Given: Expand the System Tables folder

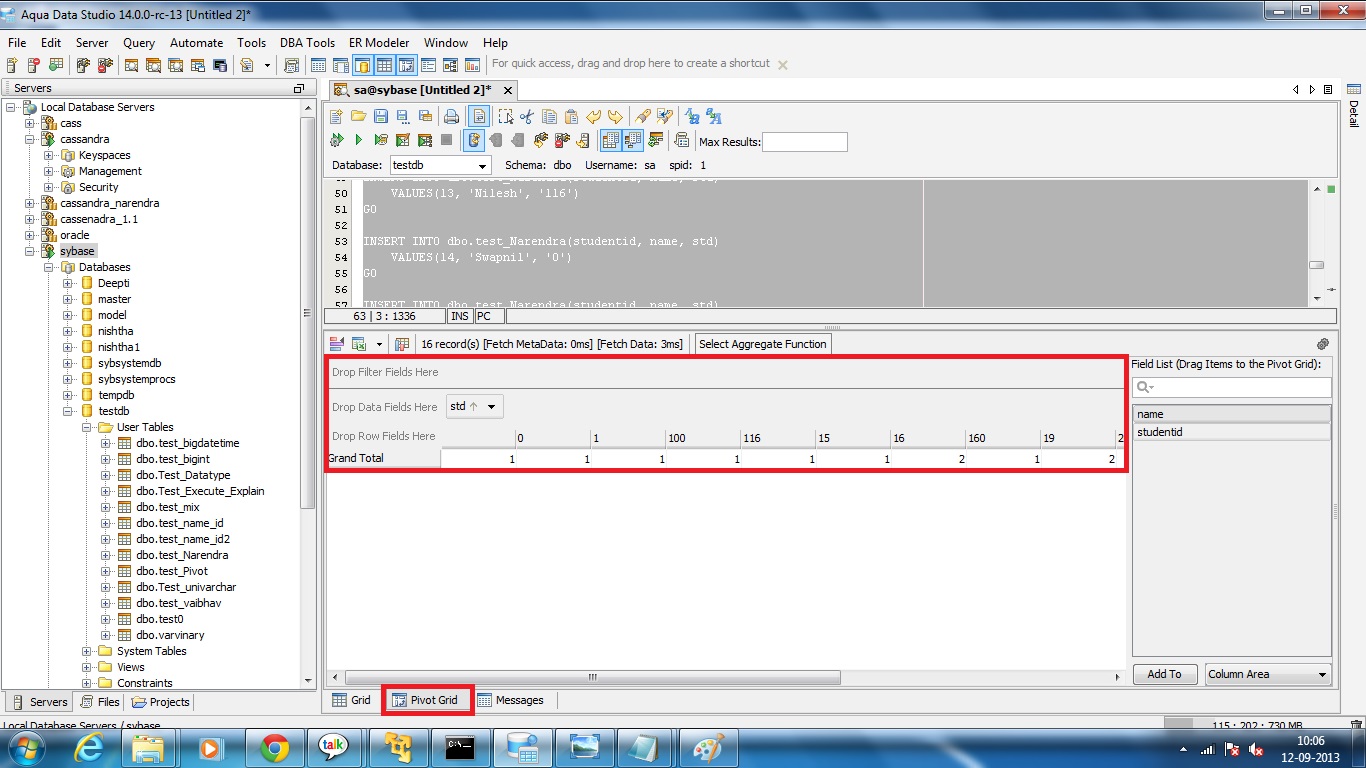Looking at the screenshot, I should pos(87,651).
